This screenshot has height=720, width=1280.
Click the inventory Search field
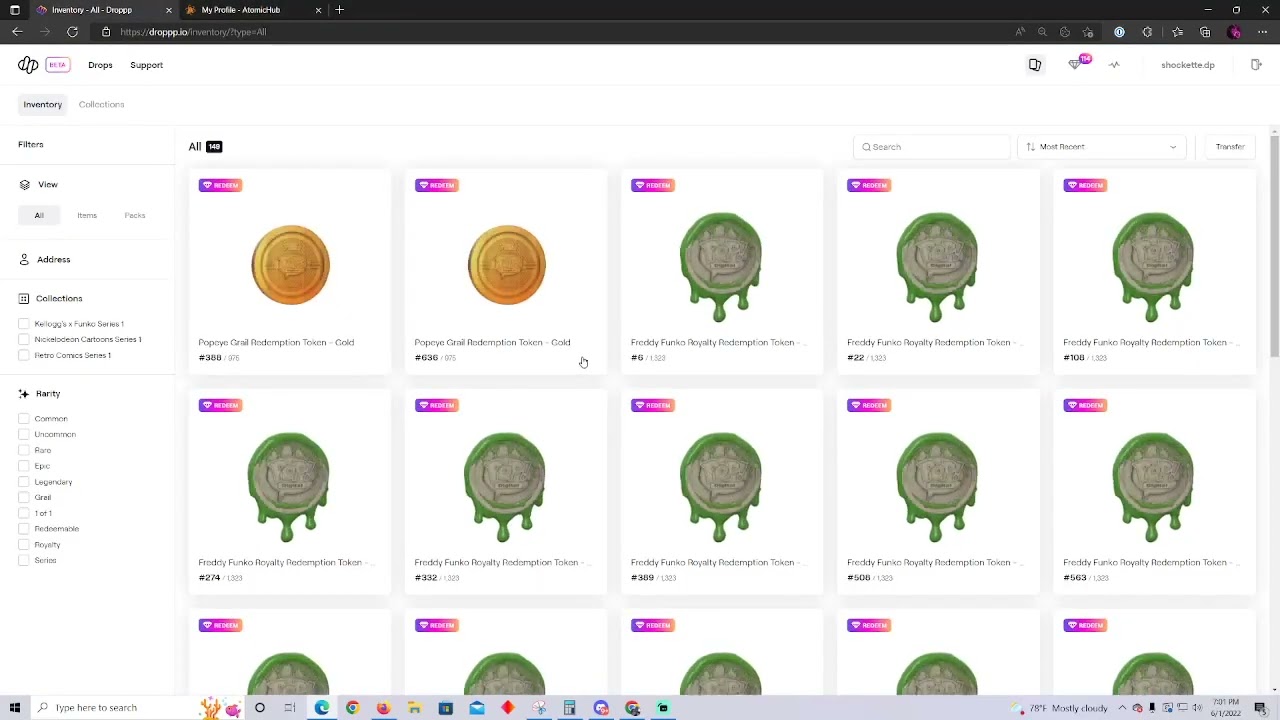pos(932,147)
